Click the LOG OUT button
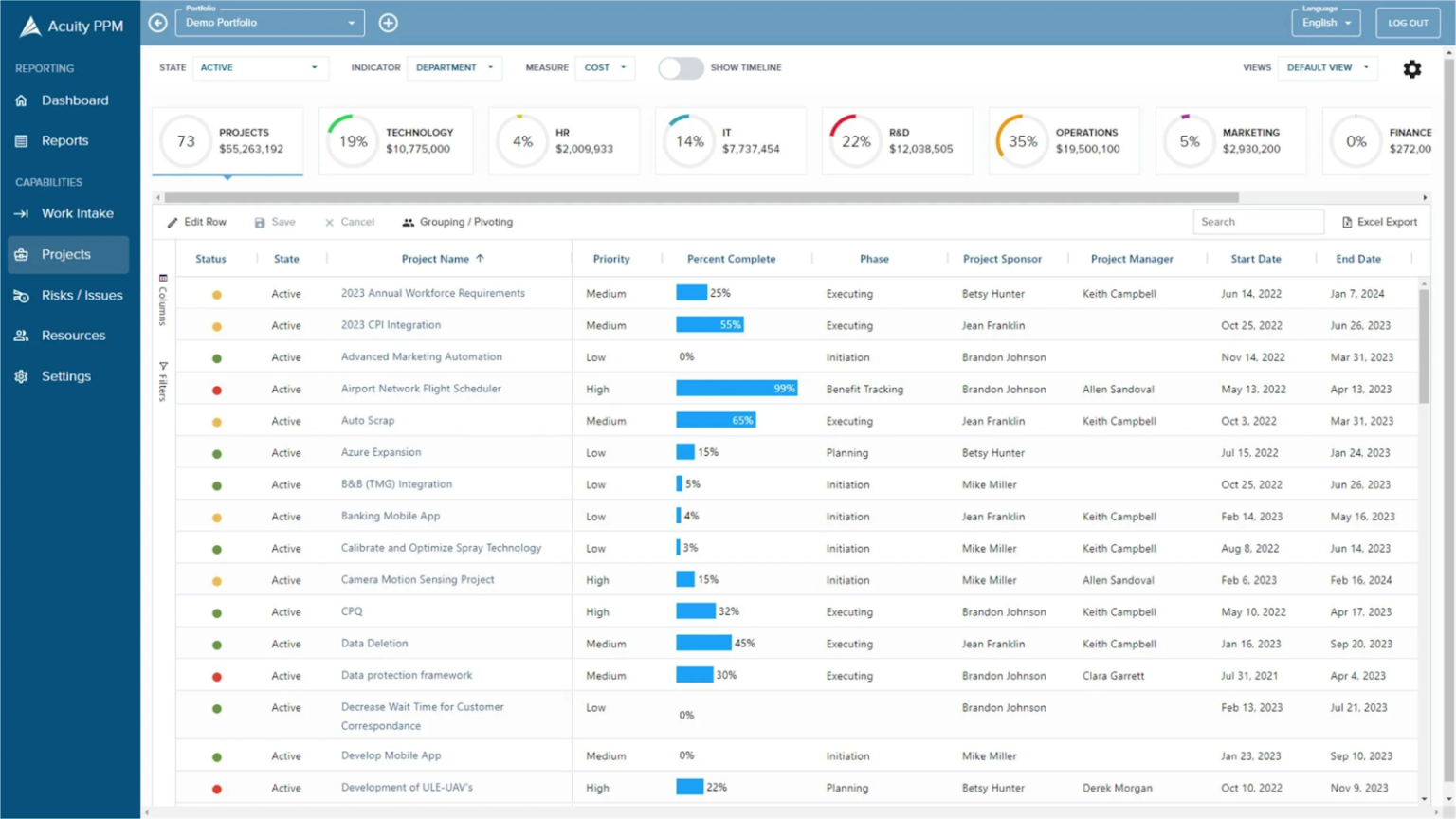 (1408, 22)
